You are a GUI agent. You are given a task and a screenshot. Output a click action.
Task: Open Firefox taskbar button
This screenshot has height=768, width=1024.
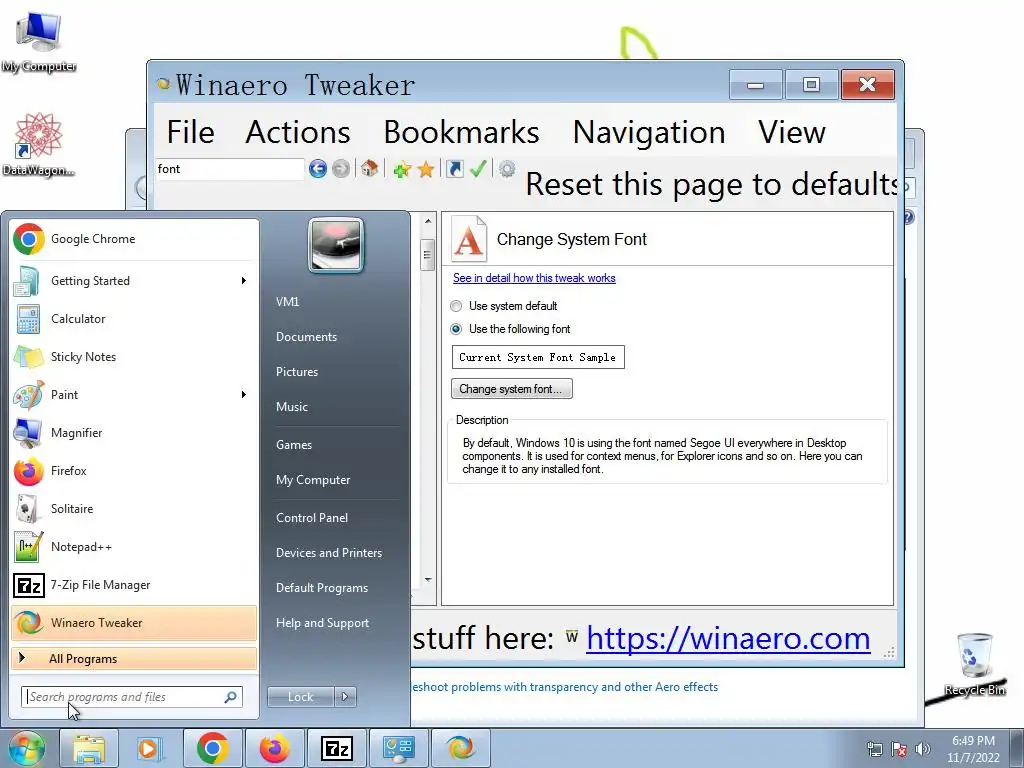pos(274,748)
